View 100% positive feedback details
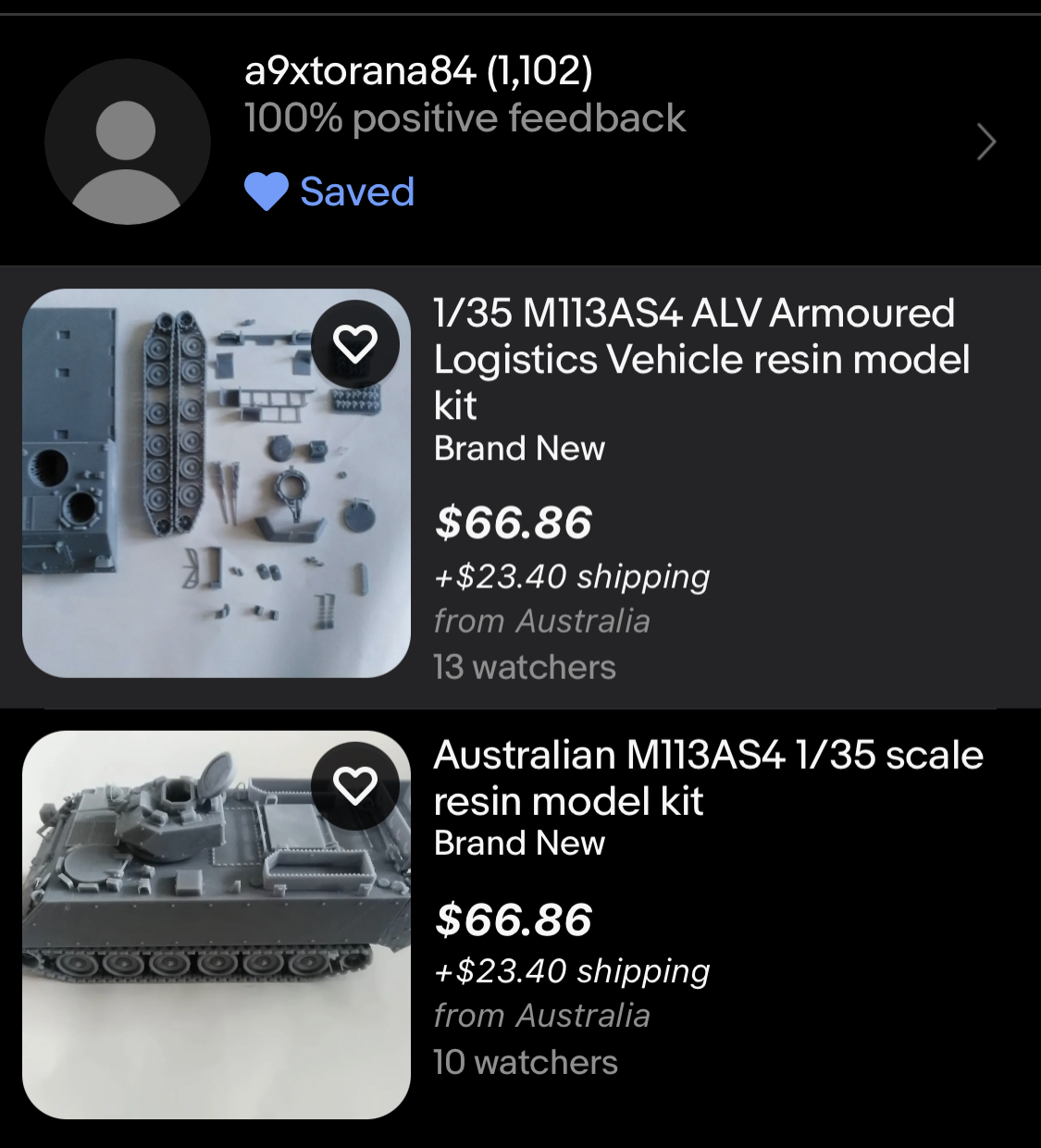The image size is (1041, 1148). tap(465, 118)
